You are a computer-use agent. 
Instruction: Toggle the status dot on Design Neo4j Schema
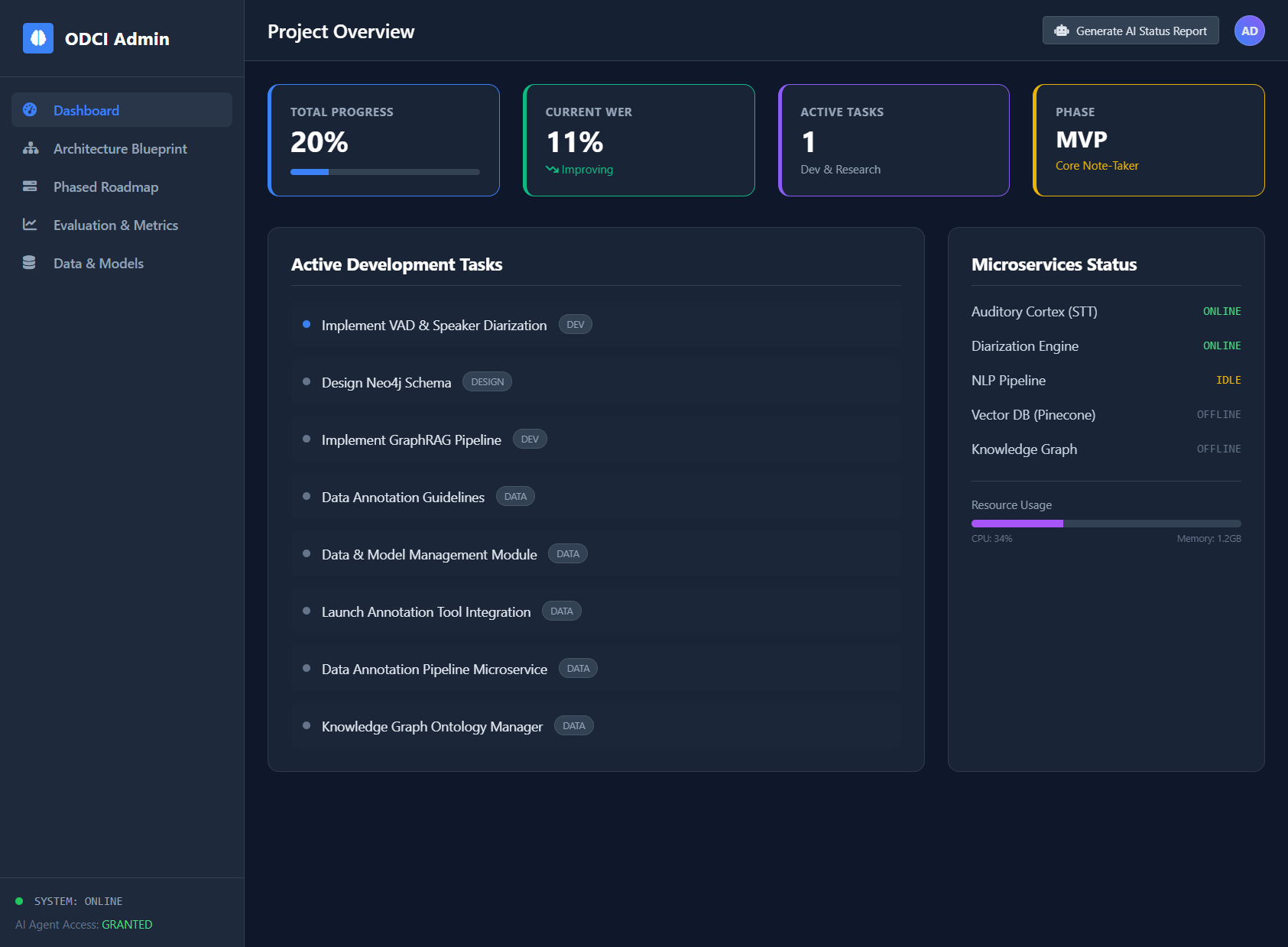click(x=307, y=381)
